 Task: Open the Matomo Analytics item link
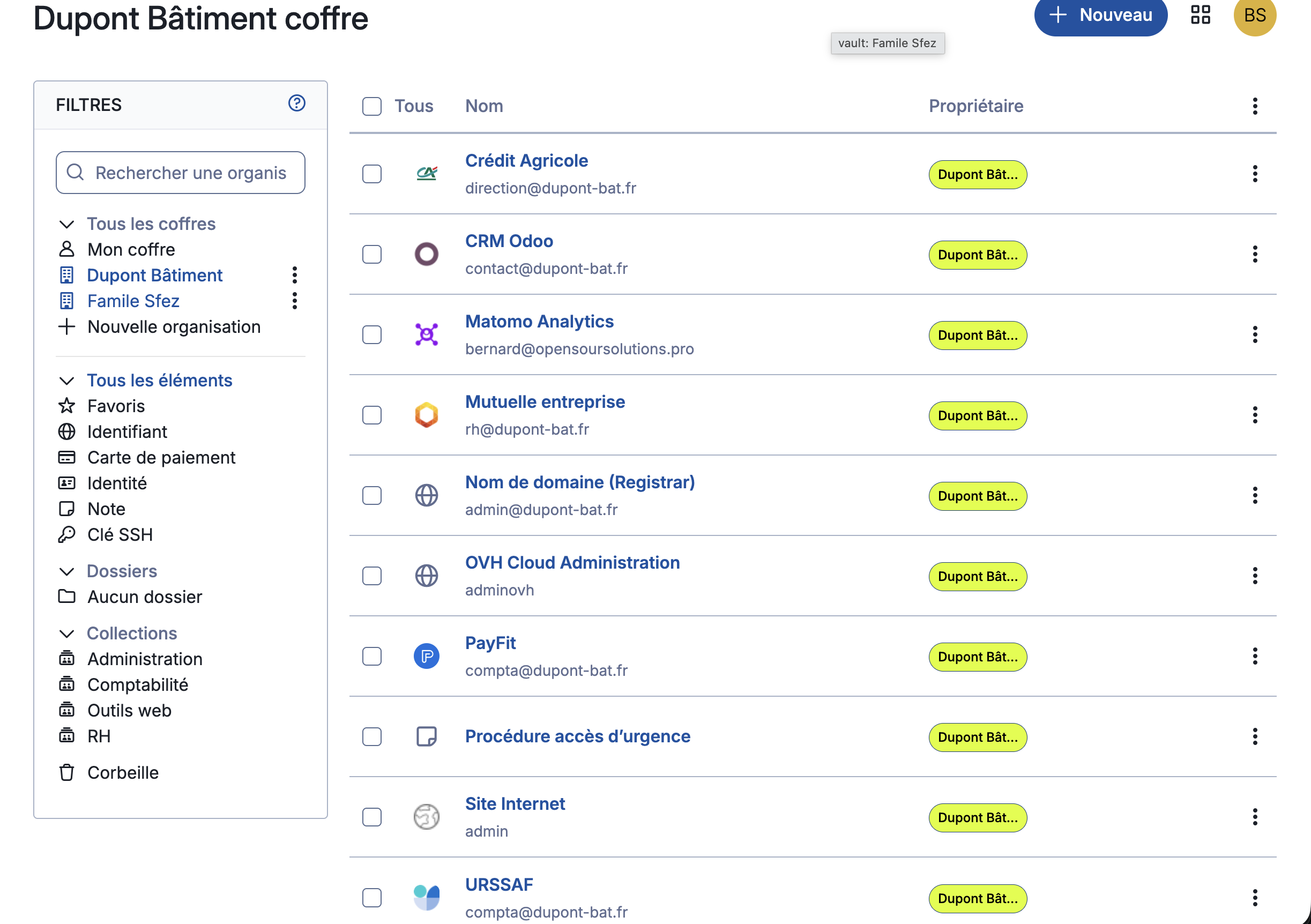coord(539,322)
